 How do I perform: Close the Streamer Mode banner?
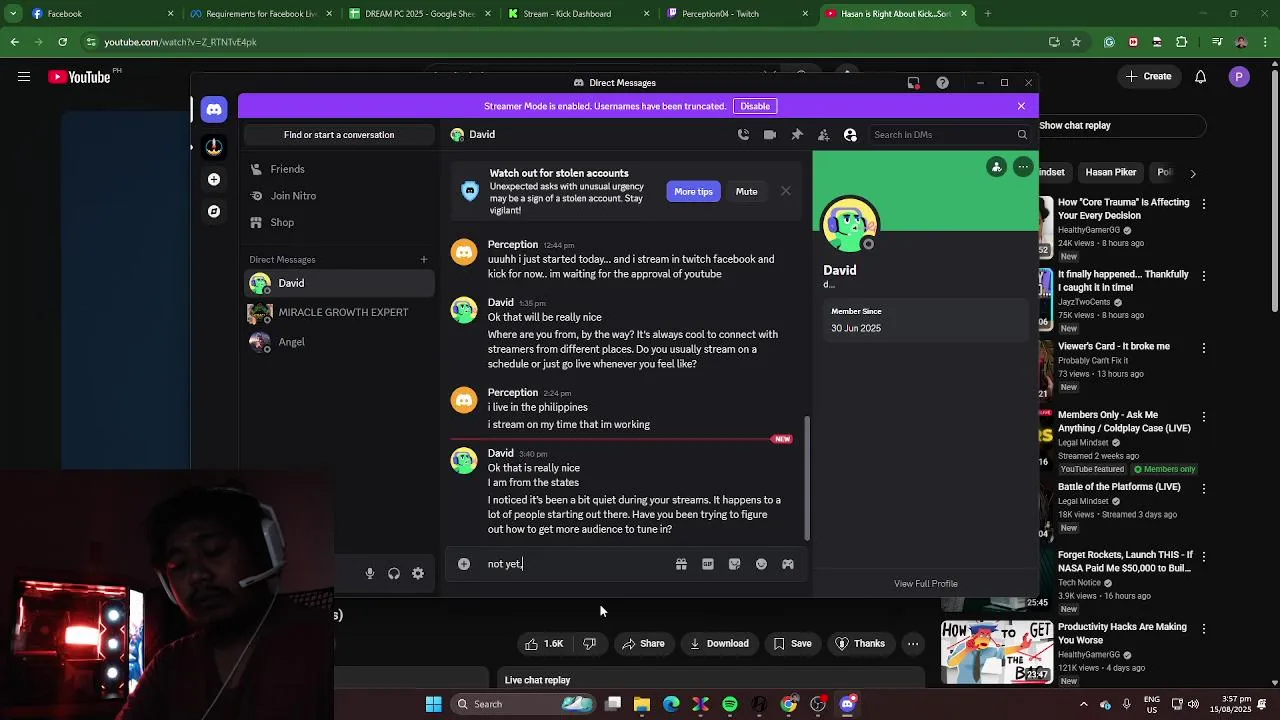(1021, 106)
